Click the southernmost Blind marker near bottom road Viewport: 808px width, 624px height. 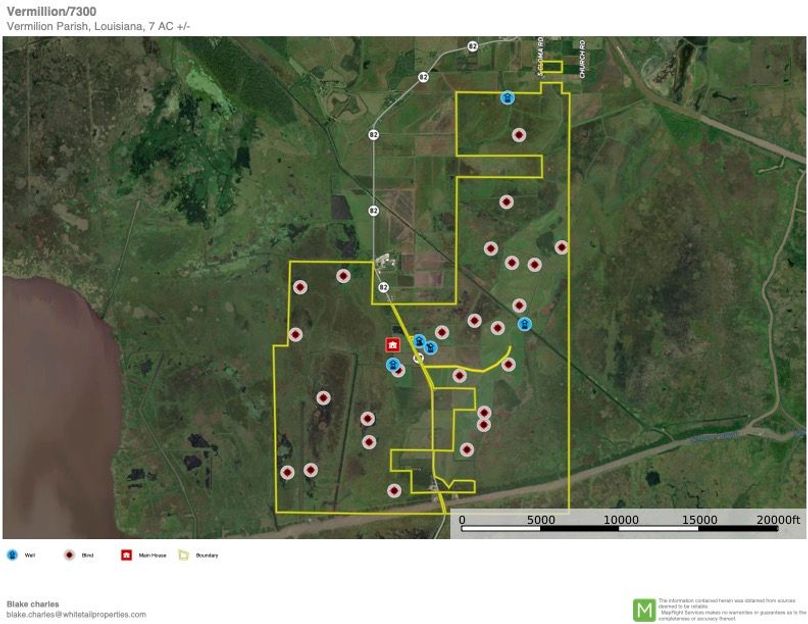[394, 490]
